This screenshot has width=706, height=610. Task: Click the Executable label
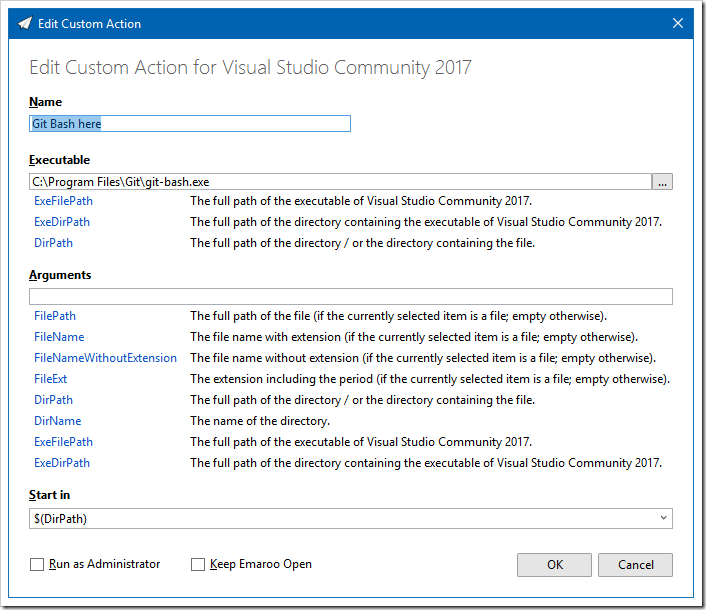pos(59,160)
